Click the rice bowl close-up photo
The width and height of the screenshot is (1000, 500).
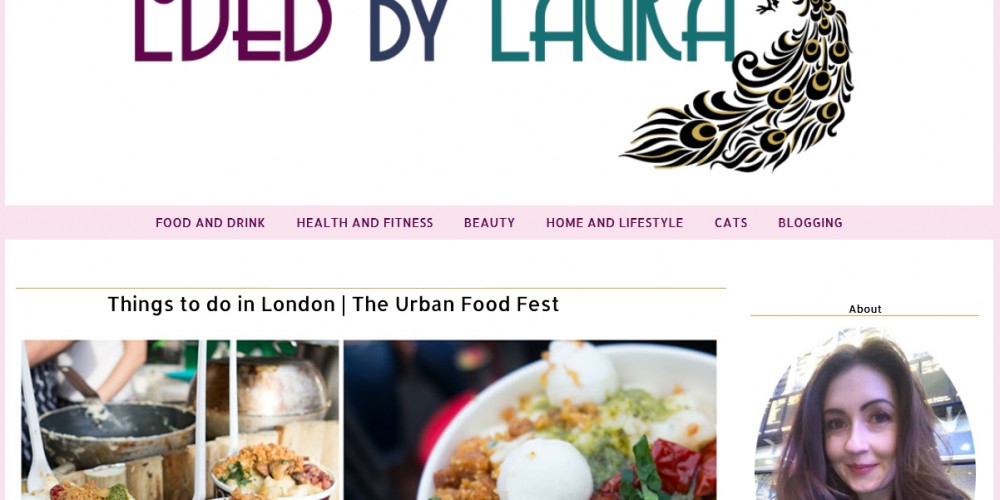[x=530, y=420]
